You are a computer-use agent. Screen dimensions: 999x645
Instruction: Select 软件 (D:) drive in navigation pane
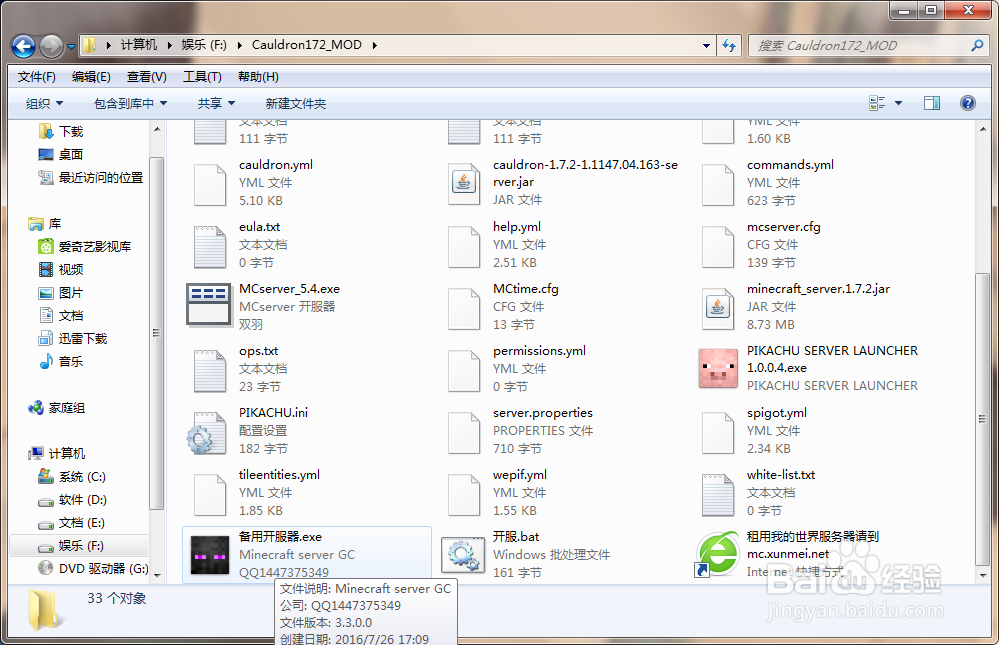pyautogui.click(x=83, y=499)
